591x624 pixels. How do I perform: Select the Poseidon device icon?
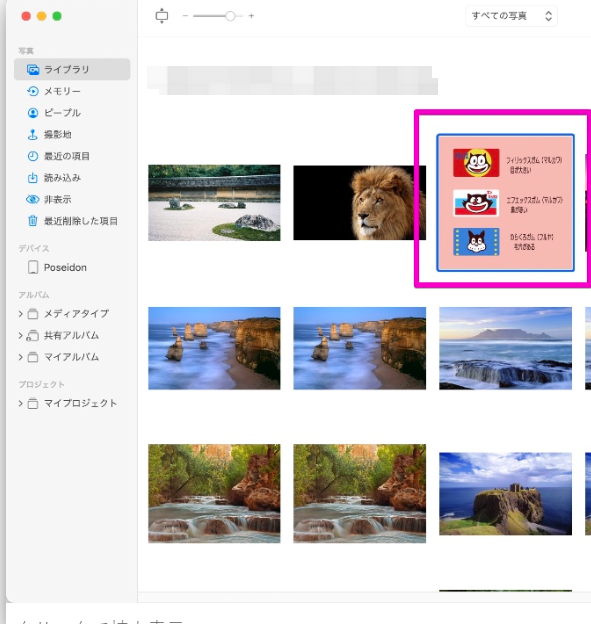click(33, 267)
